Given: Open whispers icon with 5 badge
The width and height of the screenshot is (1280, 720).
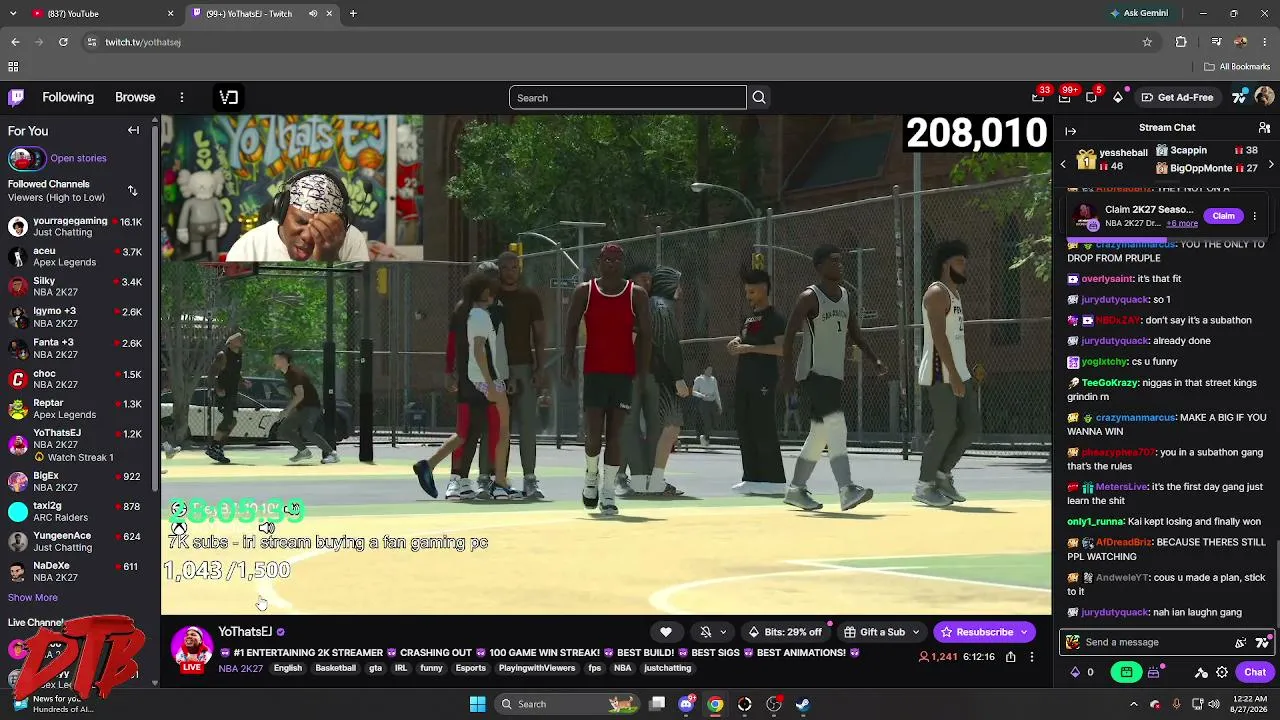Looking at the screenshot, I should [x=1092, y=97].
